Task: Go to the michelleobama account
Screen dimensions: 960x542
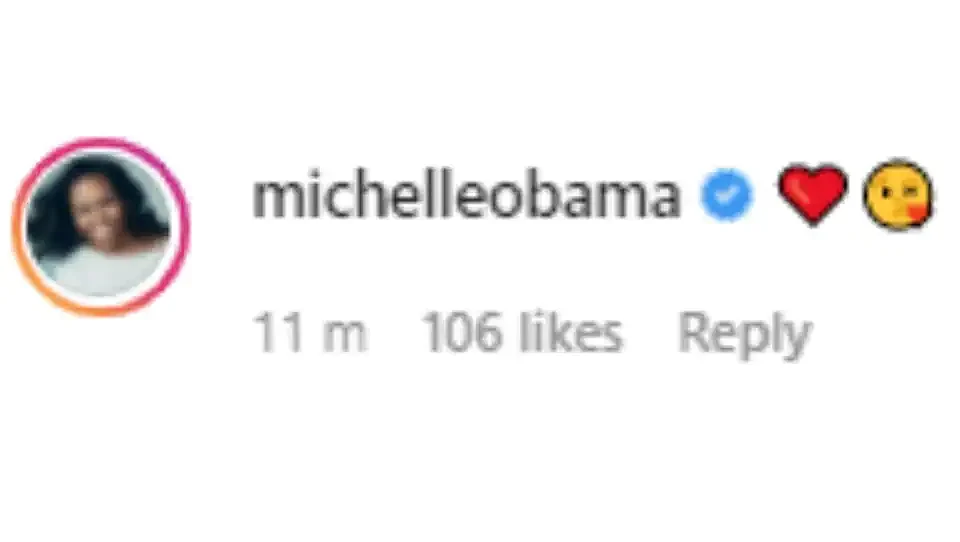Action: point(467,196)
